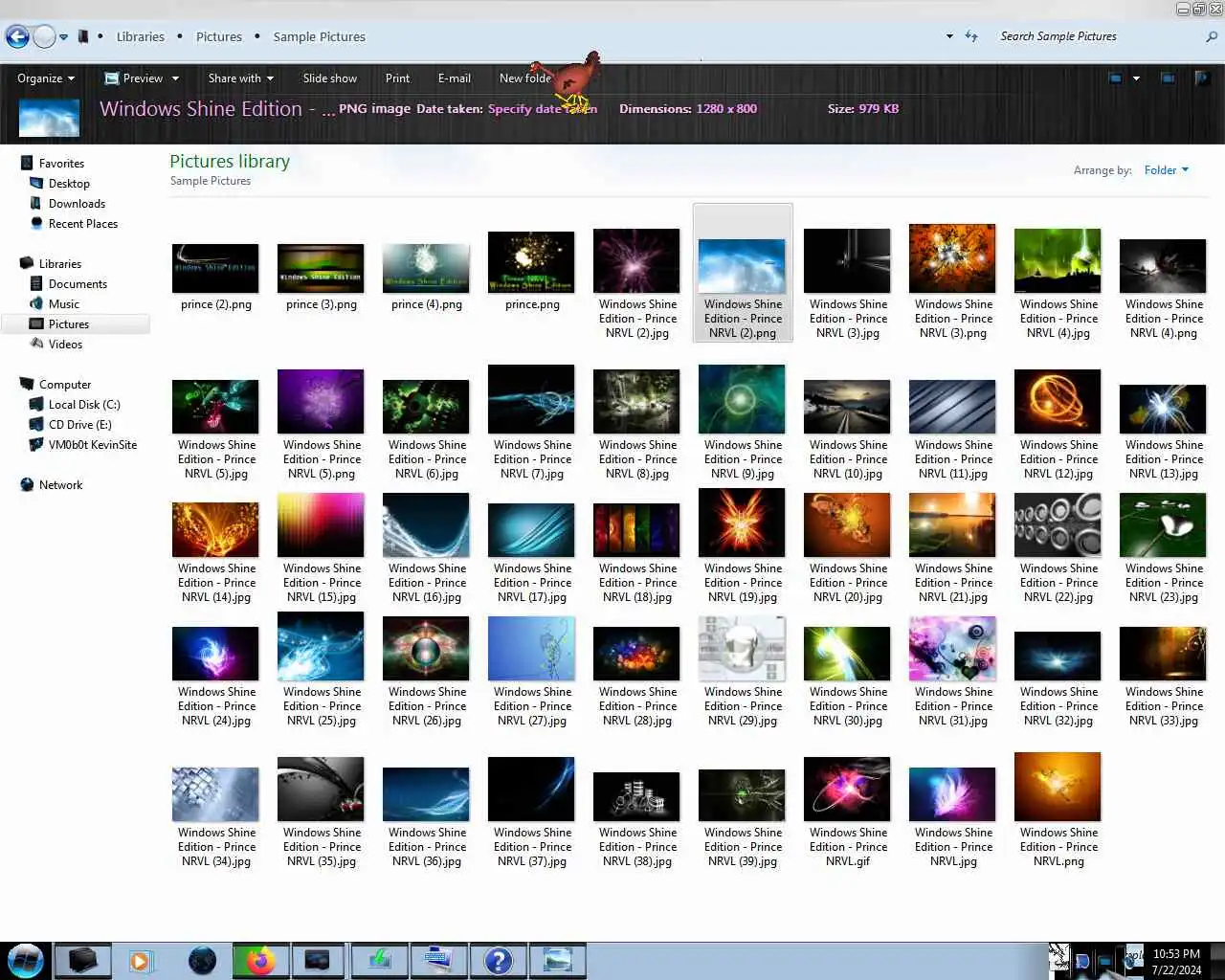Click the search magnifier icon

pos(1212,36)
